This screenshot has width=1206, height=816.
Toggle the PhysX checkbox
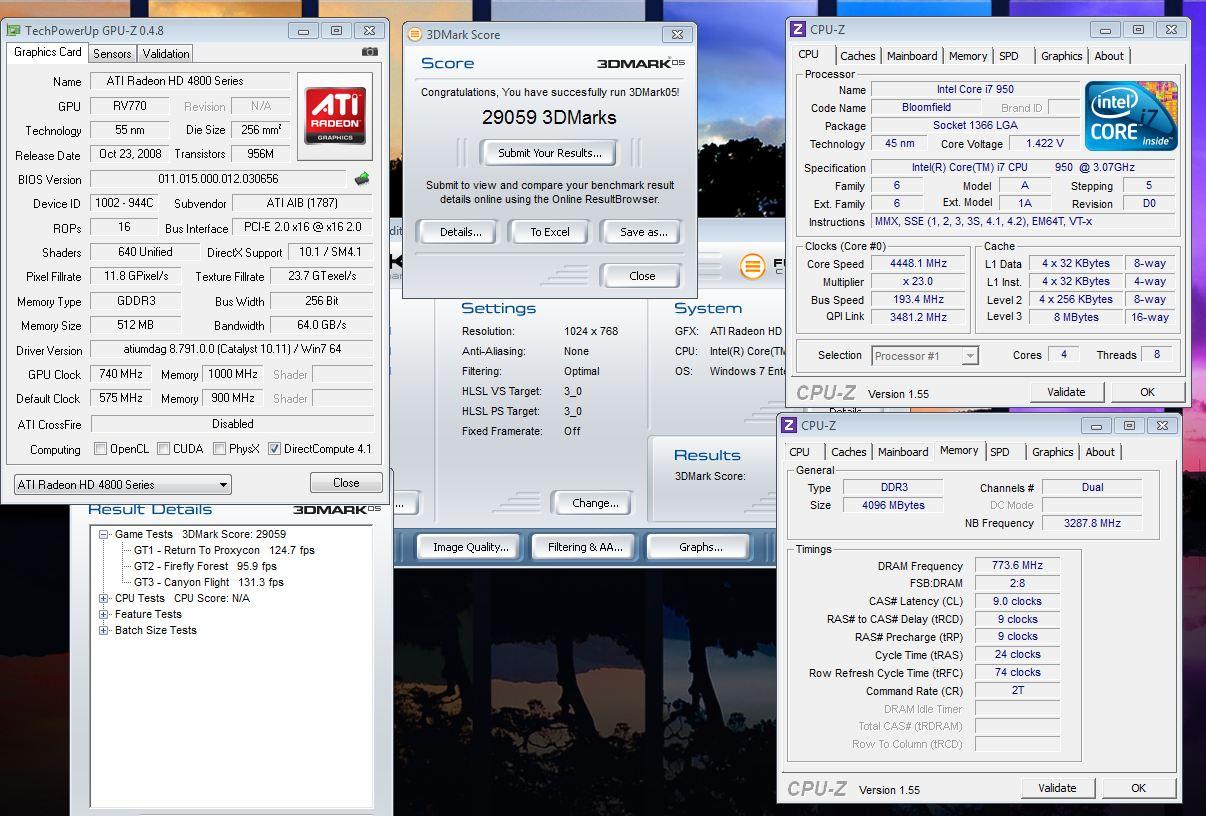[x=219, y=449]
